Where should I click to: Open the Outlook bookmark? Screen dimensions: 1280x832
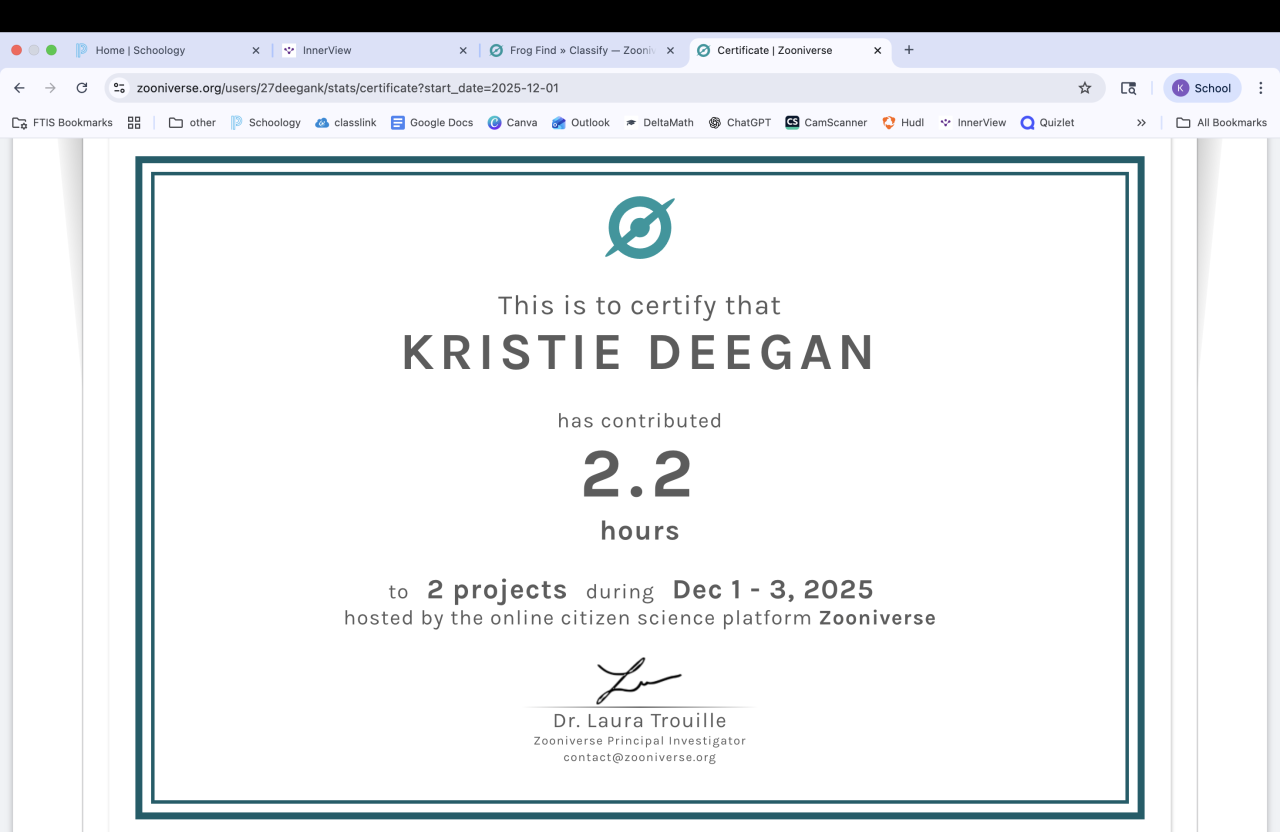click(x=580, y=122)
